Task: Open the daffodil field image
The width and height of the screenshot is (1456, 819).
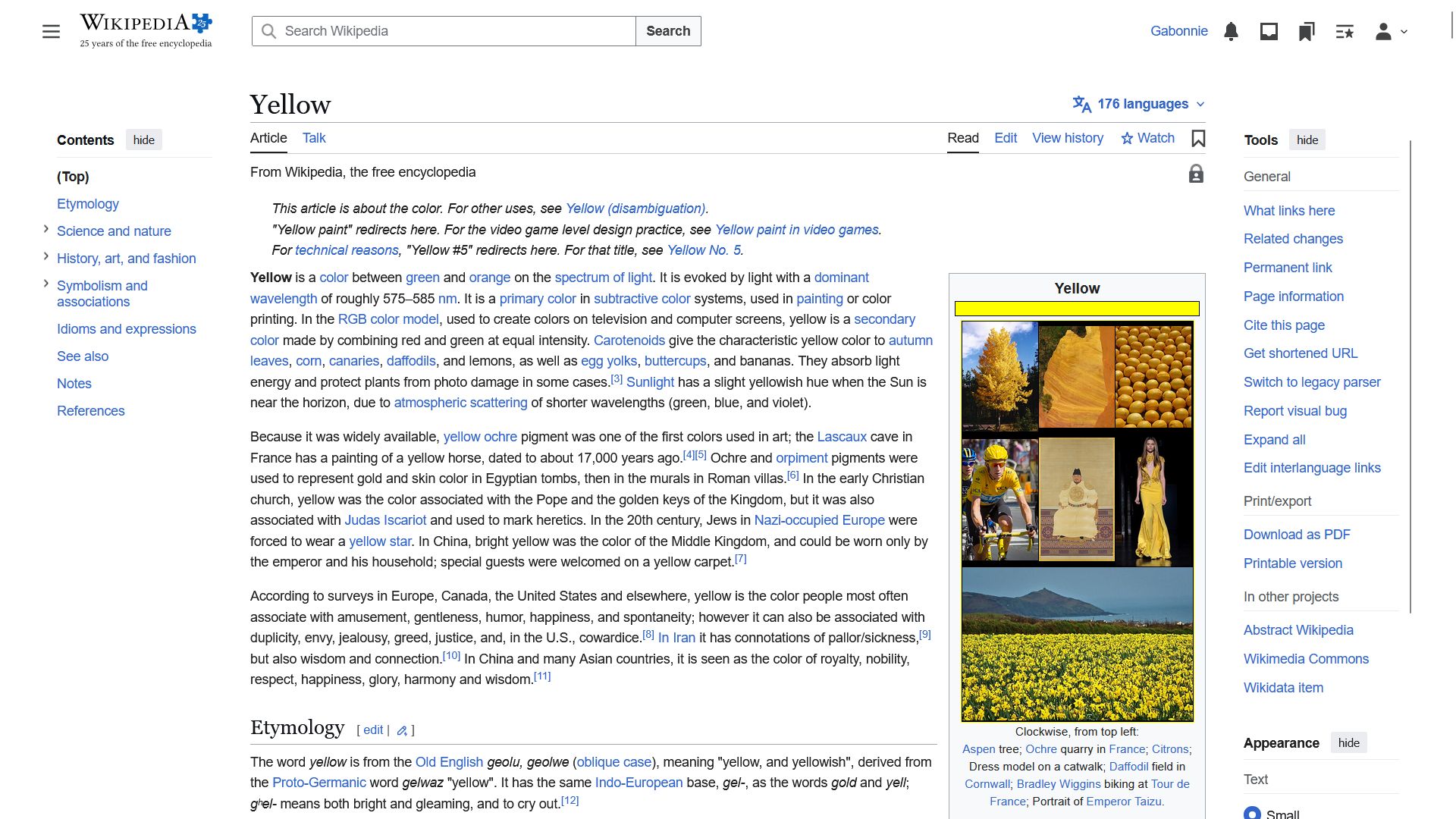Action: [x=1077, y=644]
